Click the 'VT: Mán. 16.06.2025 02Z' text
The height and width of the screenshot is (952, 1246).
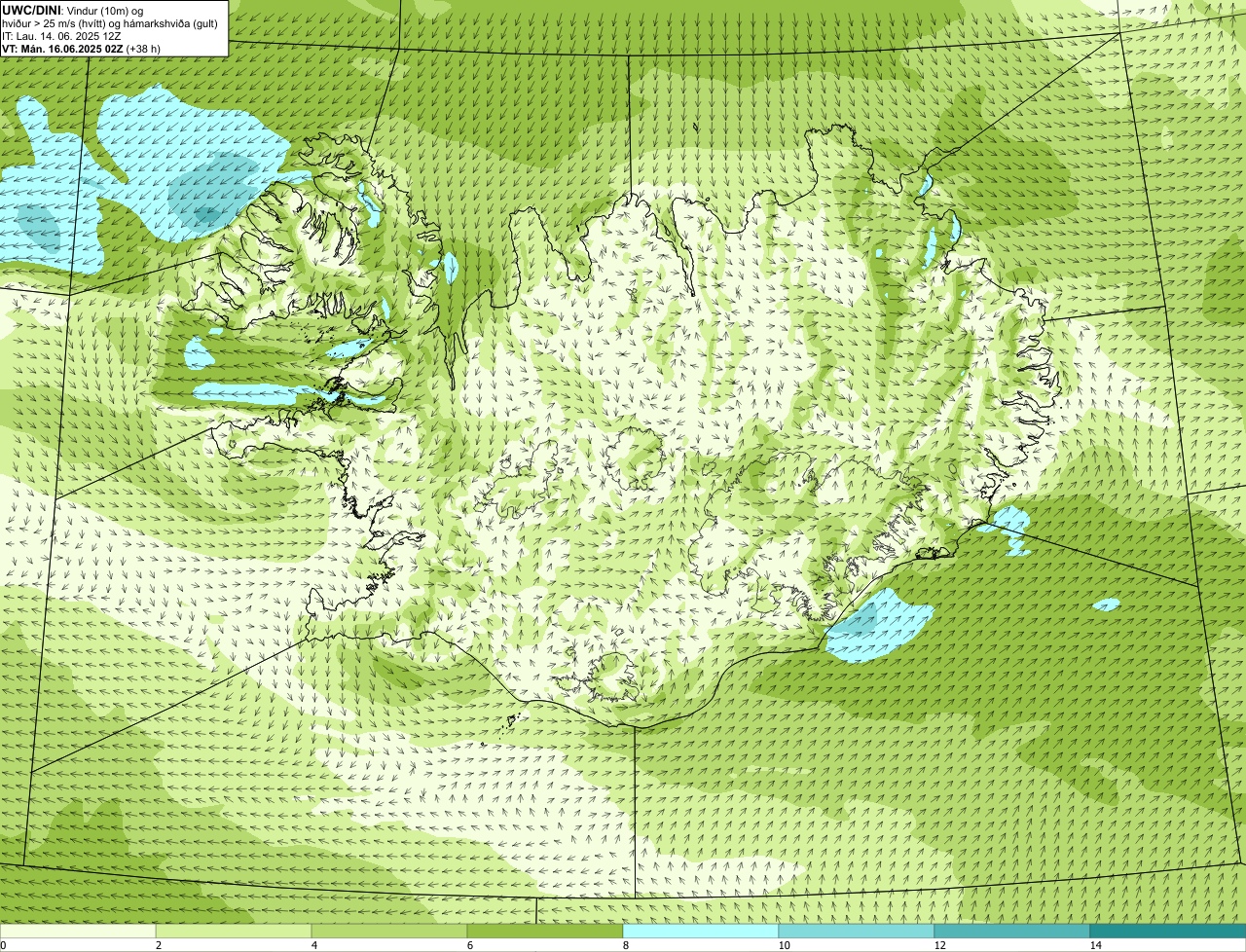[62, 49]
